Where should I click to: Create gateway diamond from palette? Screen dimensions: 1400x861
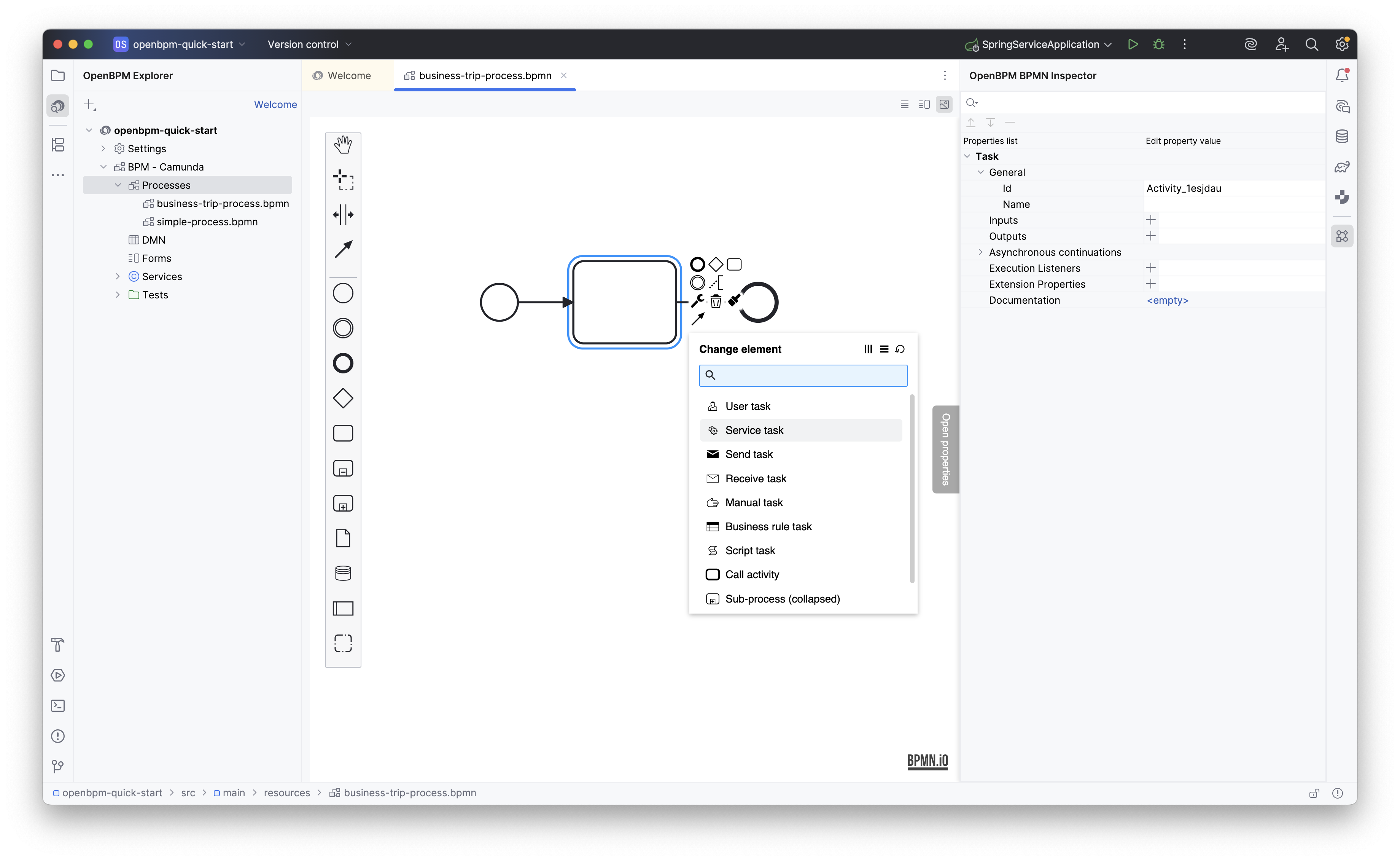tap(343, 398)
